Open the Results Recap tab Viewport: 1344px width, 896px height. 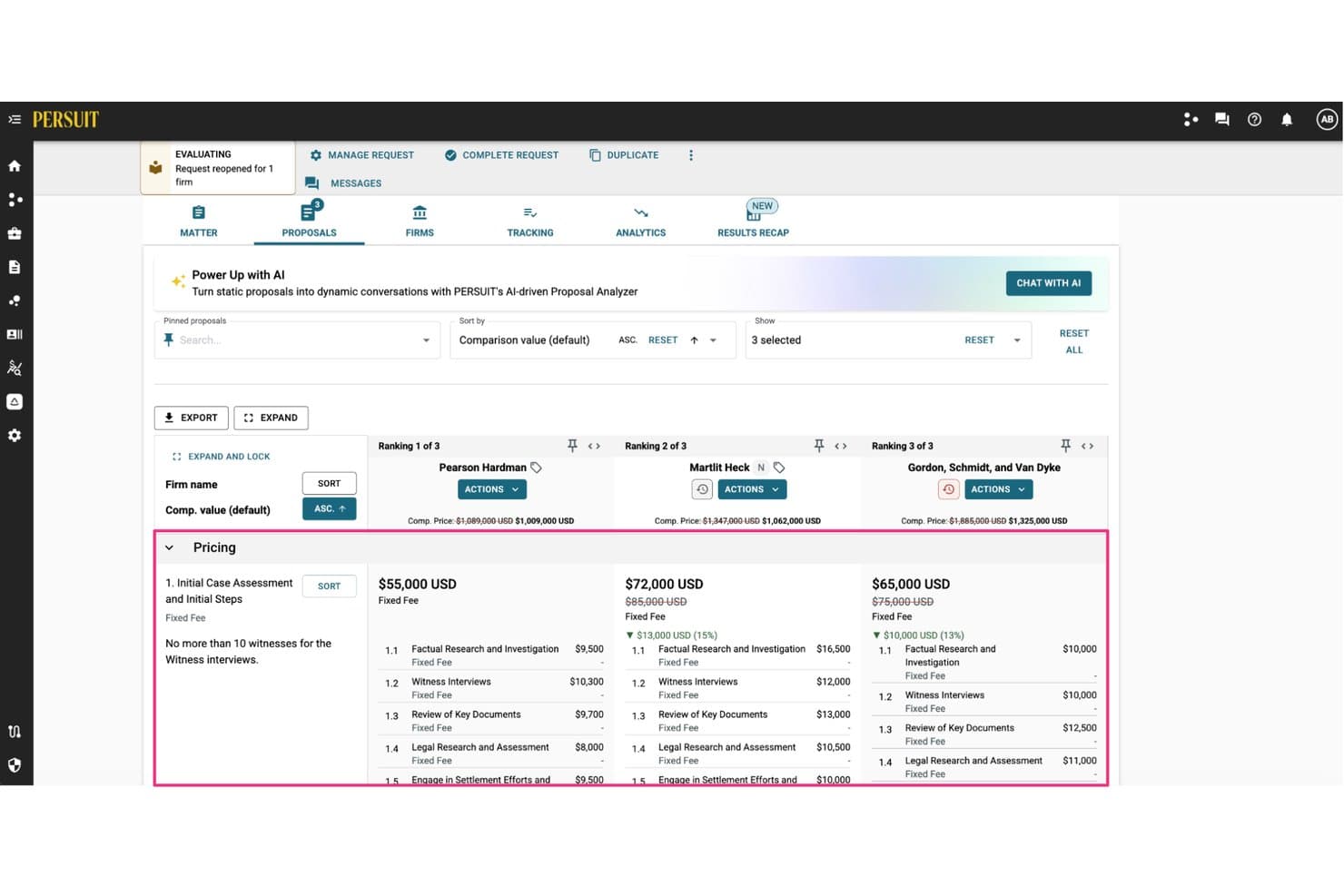pyautogui.click(x=753, y=221)
